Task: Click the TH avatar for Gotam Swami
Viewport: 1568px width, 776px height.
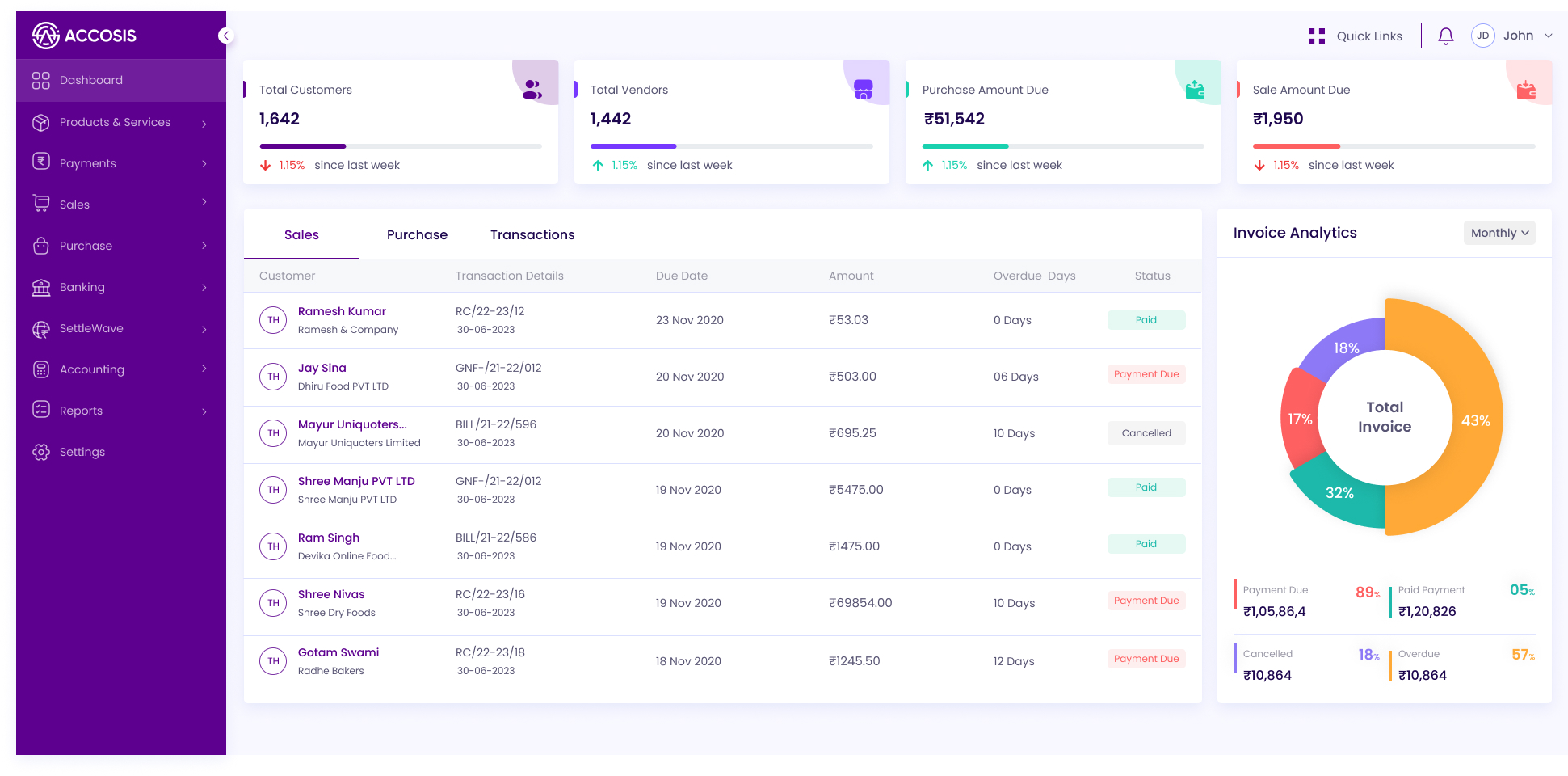Action: [273, 661]
